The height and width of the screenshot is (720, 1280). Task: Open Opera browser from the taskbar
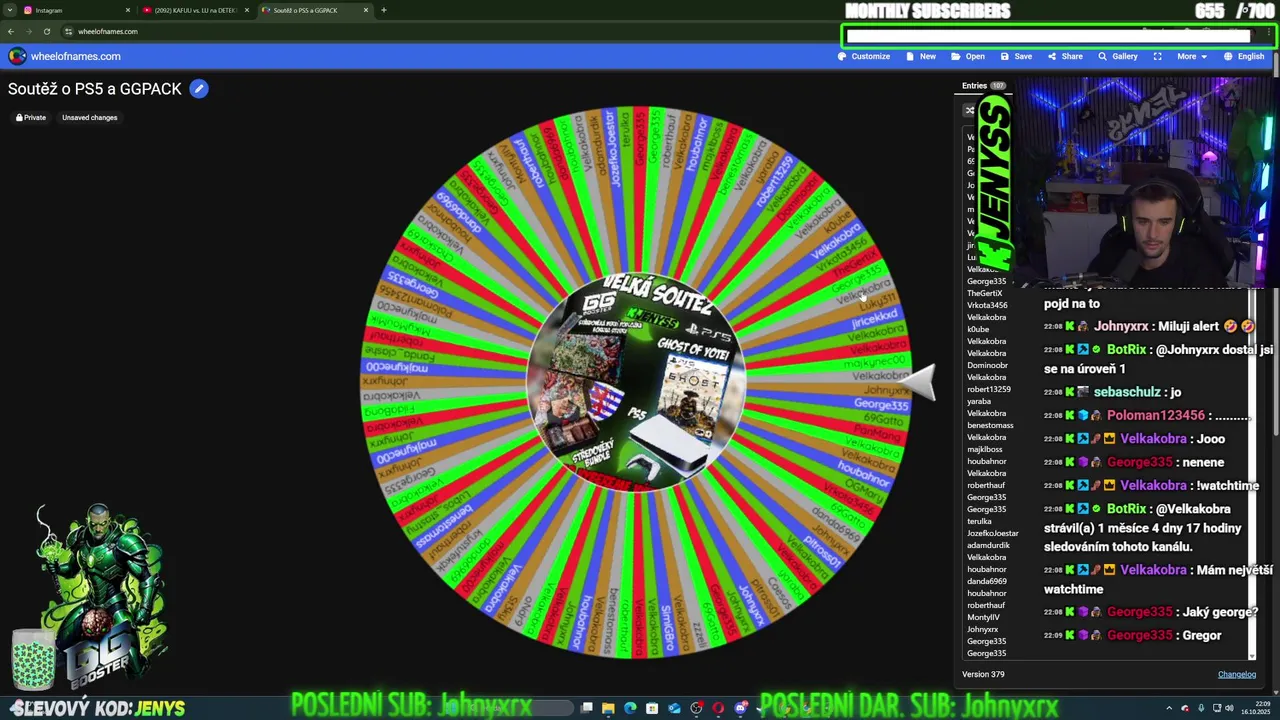point(718,708)
